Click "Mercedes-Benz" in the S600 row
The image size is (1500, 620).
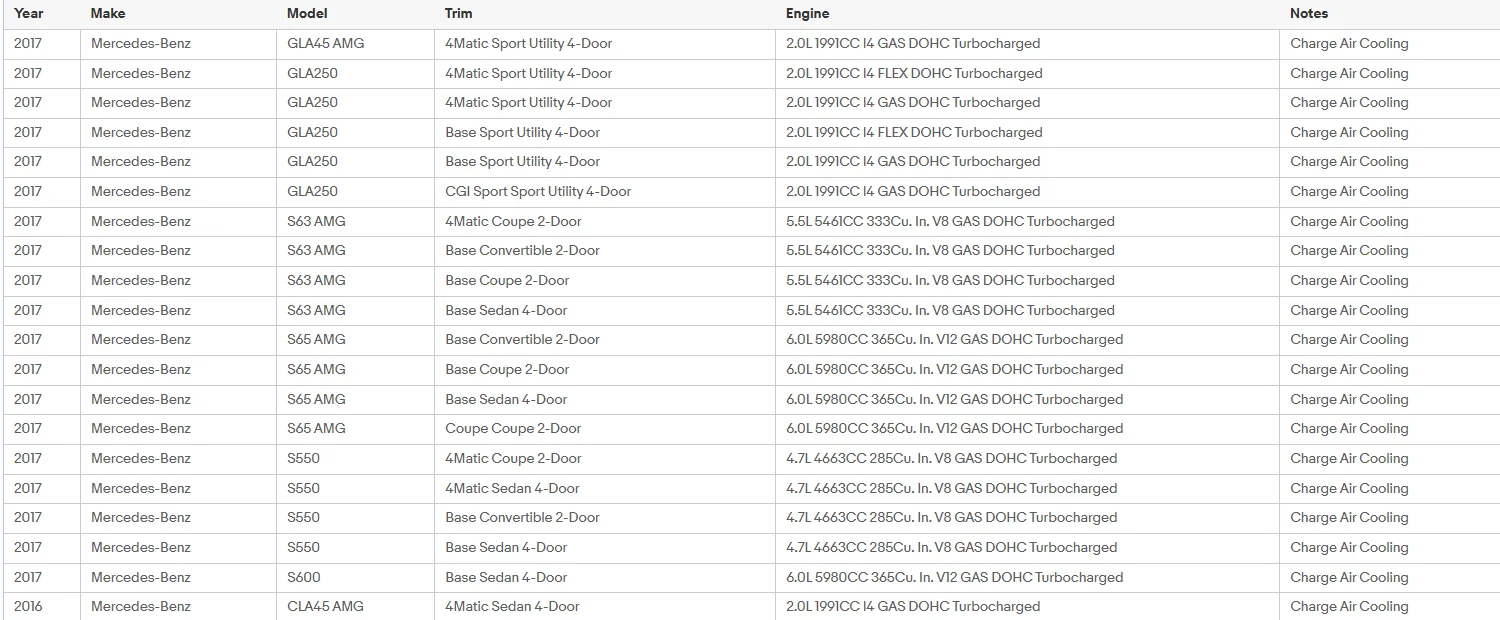point(141,577)
